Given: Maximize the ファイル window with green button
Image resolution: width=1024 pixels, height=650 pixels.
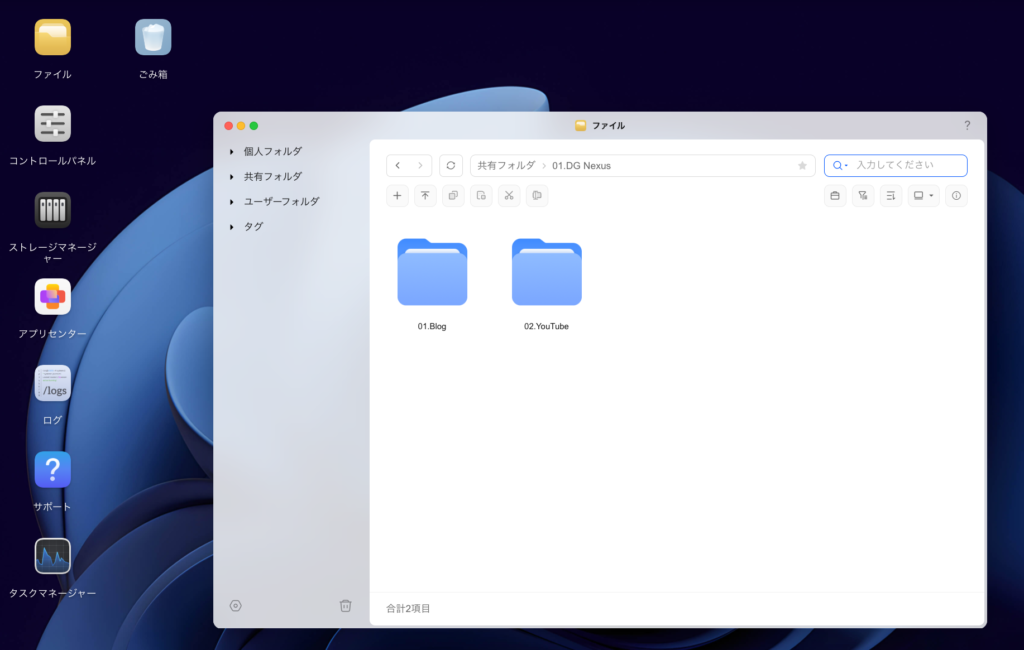Looking at the screenshot, I should click(254, 125).
